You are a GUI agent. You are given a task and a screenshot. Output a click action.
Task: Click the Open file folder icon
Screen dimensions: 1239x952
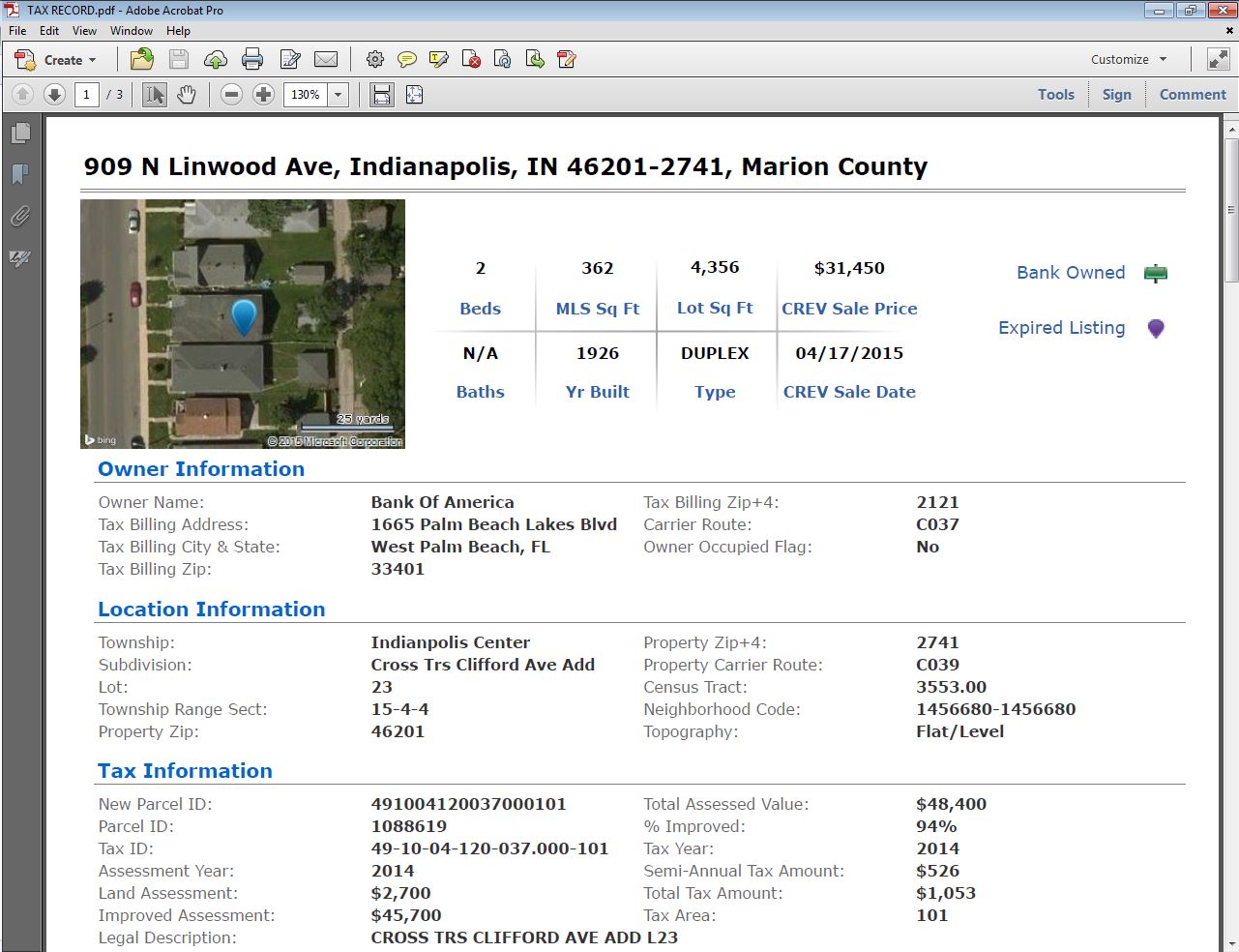[x=142, y=60]
